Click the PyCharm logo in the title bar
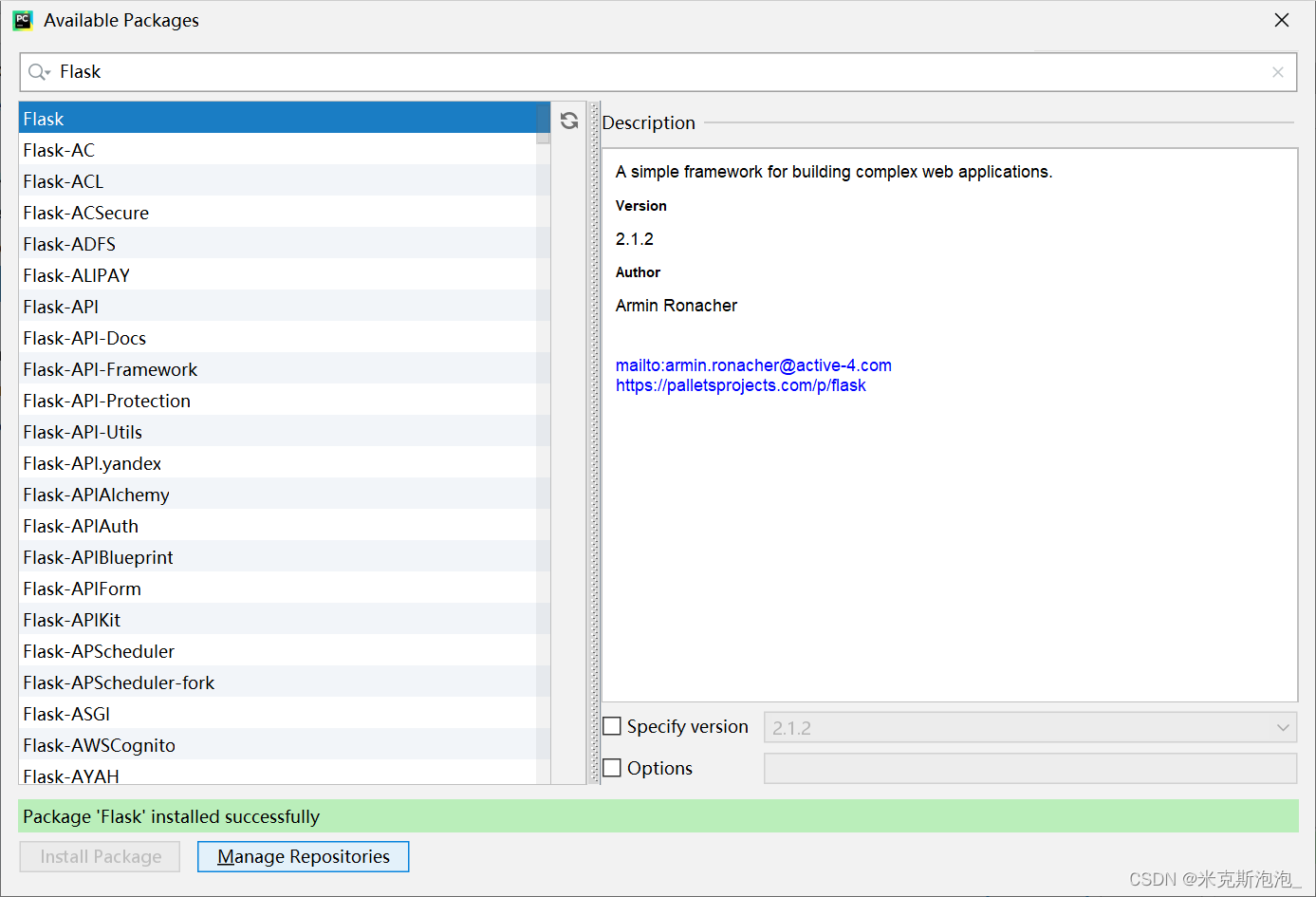The image size is (1316, 897). click(23, 20)
